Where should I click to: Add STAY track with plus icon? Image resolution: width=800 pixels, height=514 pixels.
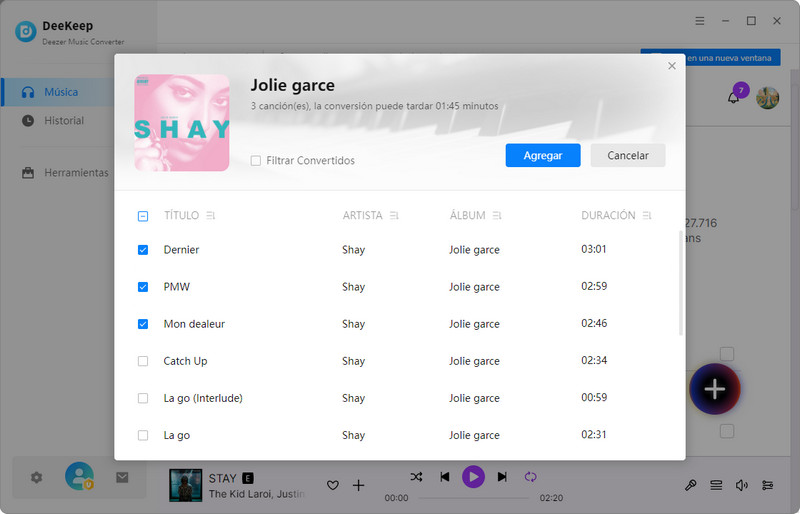[359, 485]
